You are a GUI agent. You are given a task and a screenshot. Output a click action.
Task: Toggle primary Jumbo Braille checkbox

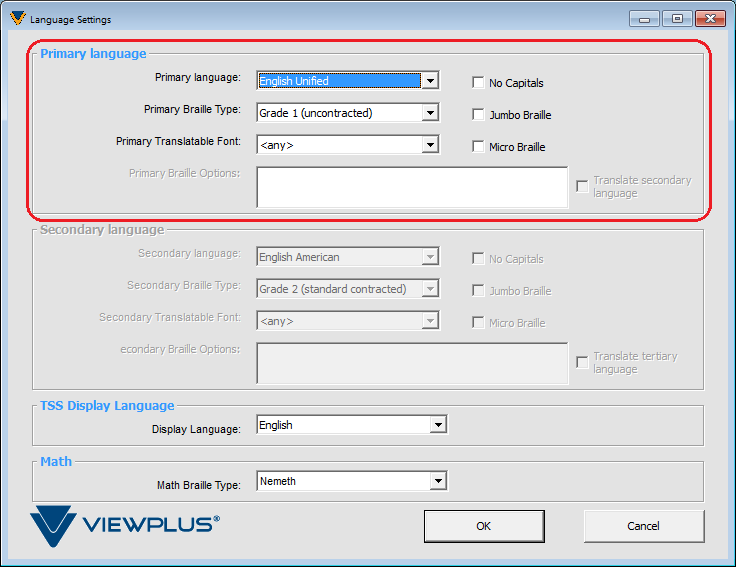(x=479, y=115)
